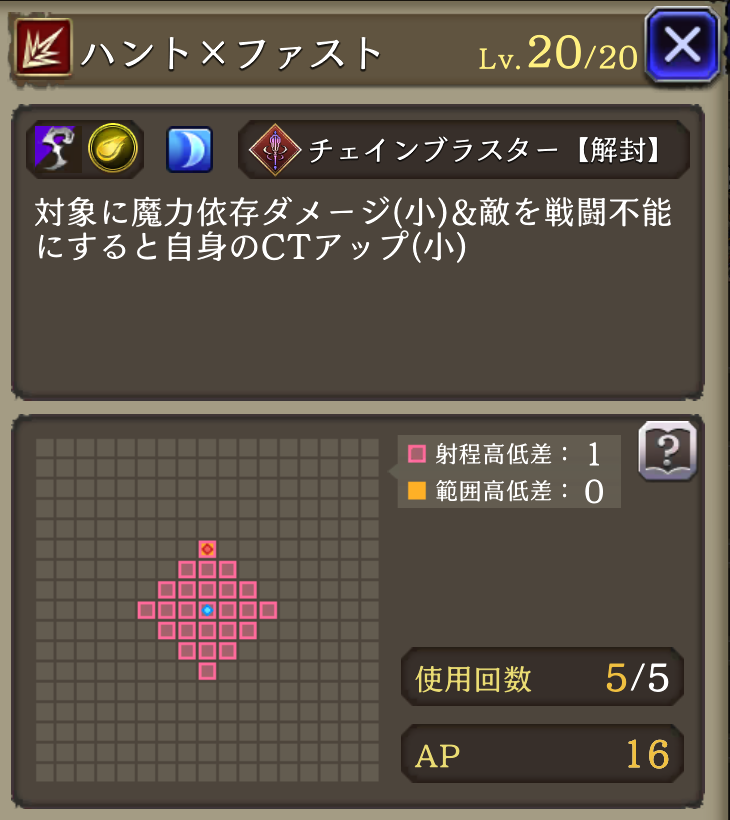The height and width of the screenshot is (820, 730).
Task: Click the pink 射程高低差 legend square
Action: pos(417,453)
